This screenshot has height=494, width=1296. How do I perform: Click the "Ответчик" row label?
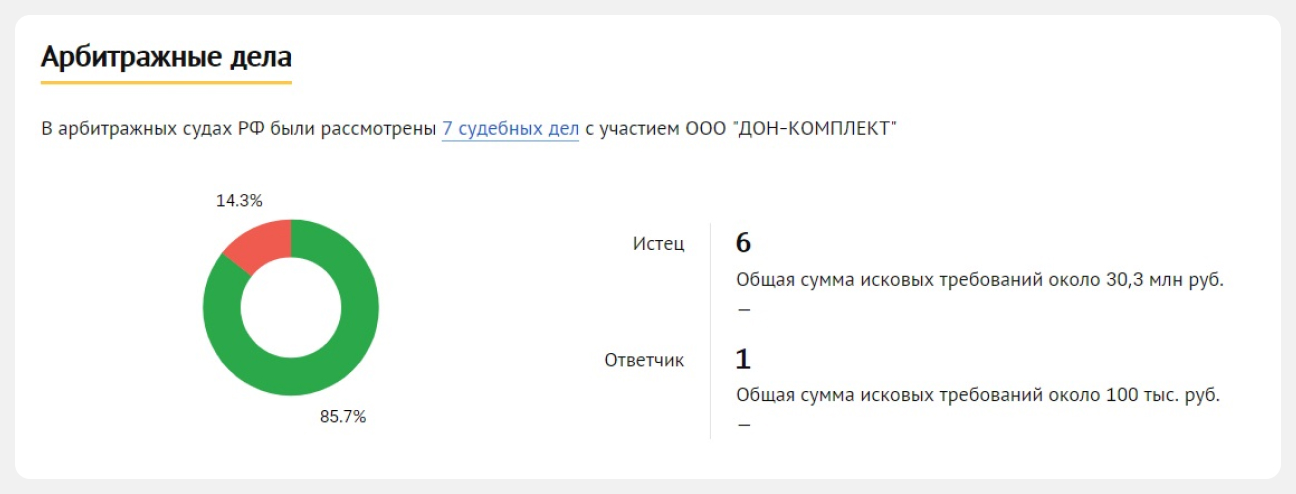click(x=644, y=360)
